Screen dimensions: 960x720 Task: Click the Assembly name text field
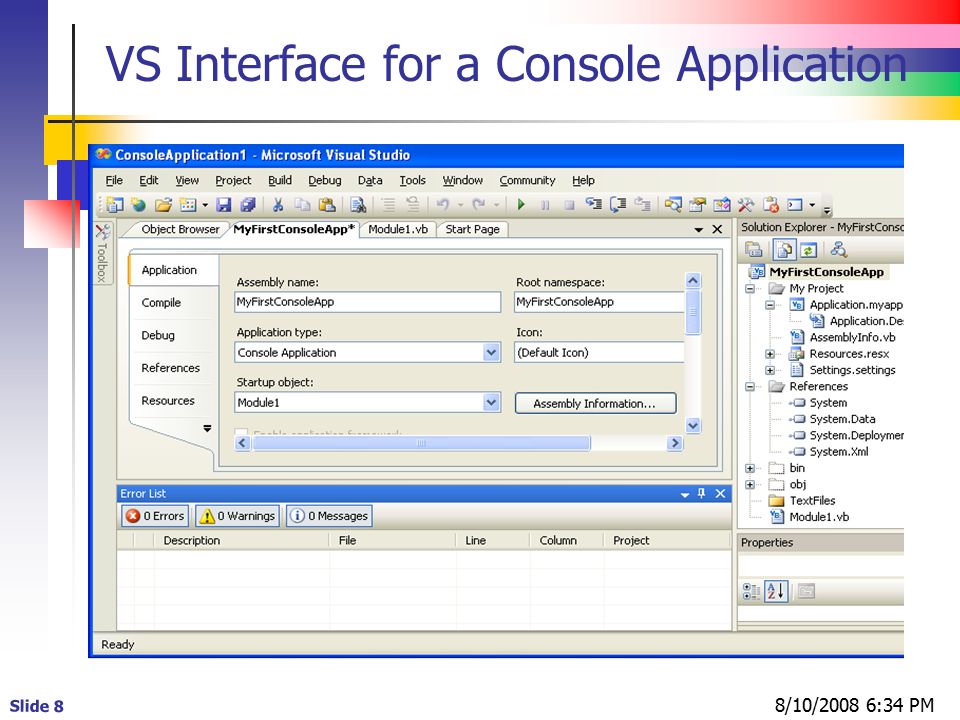(x=367, y=302)
